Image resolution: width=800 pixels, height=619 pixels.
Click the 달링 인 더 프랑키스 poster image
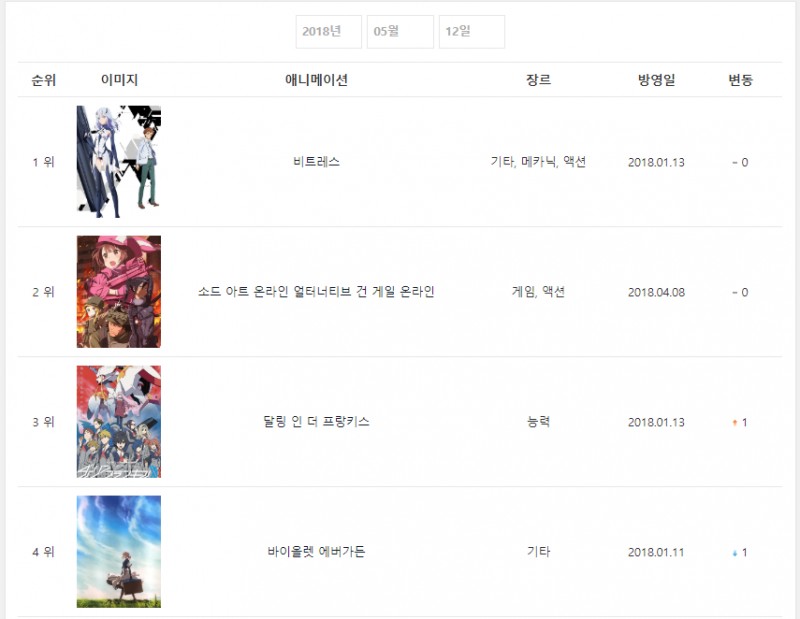pos(119,422)
